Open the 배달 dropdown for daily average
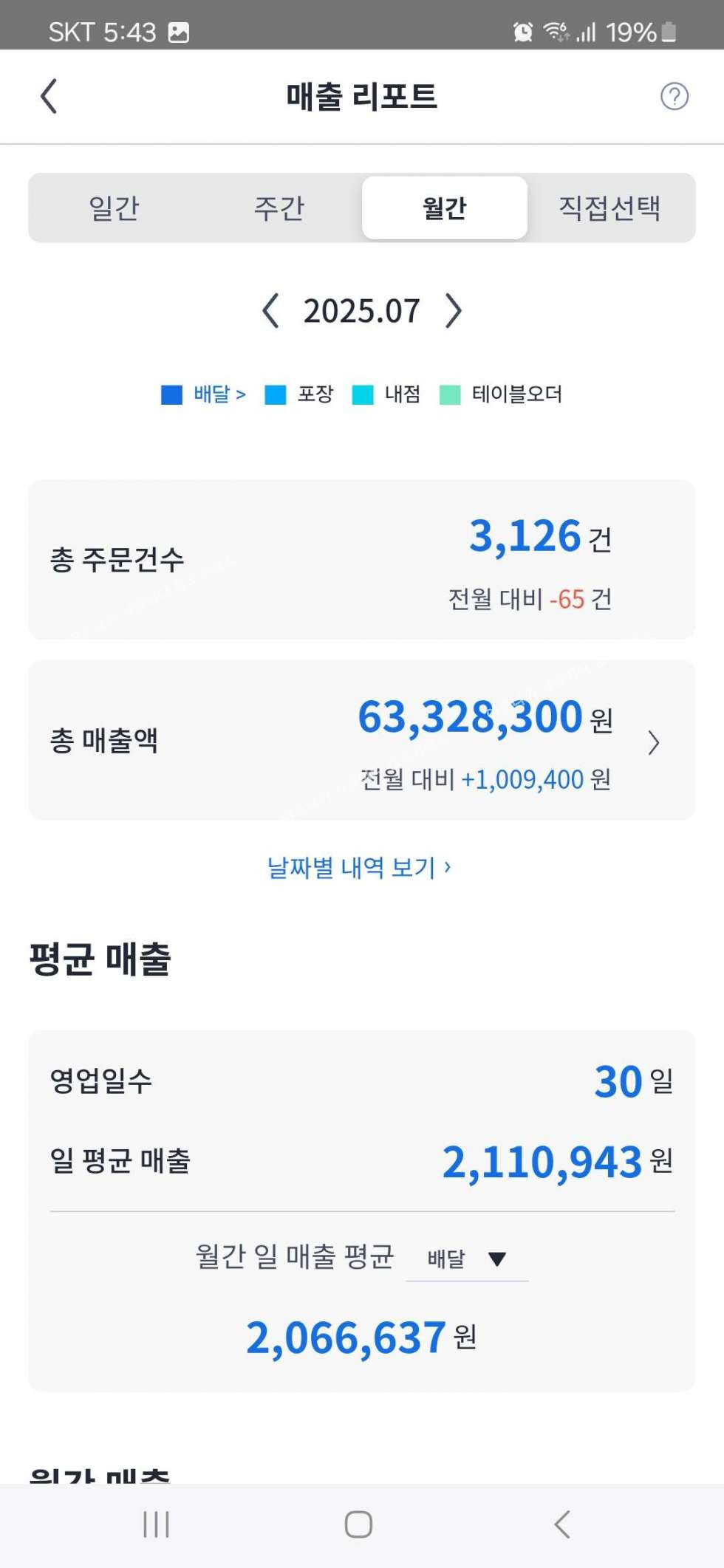Image resolution: width=724 pixels, height=1568 pixels. [x=467, y=1259]
